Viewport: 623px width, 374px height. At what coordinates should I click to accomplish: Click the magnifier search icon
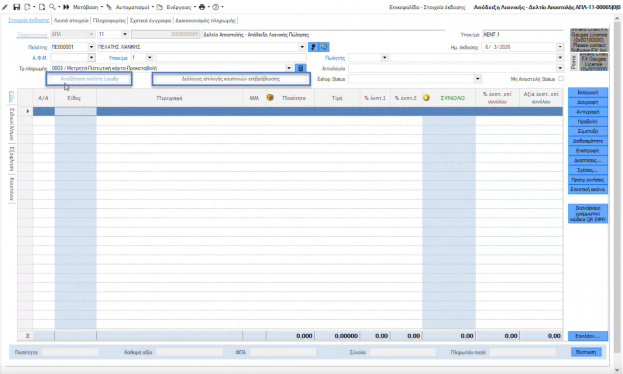[52, 7]
